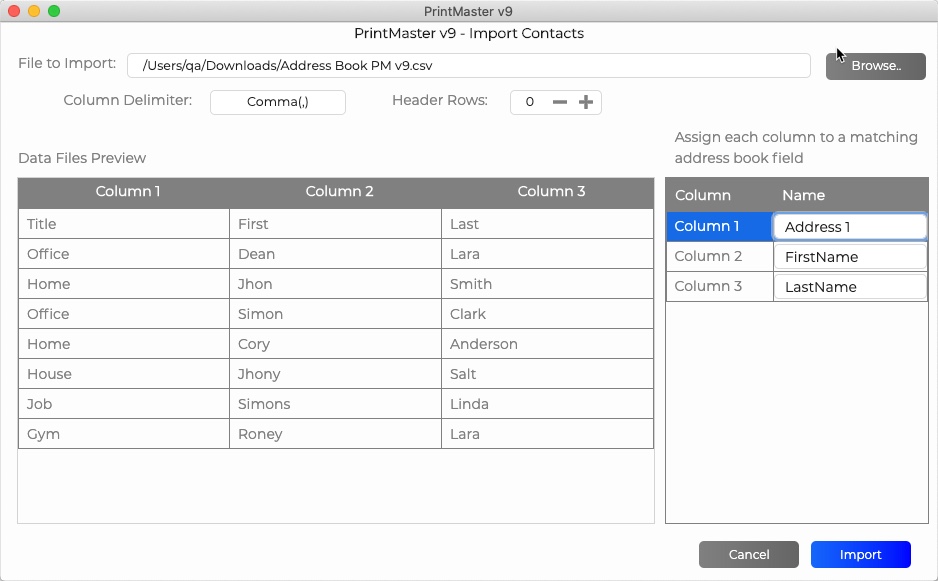Select the Anderson cell in preview
The image size is (938, 581).
click(547, 344)
